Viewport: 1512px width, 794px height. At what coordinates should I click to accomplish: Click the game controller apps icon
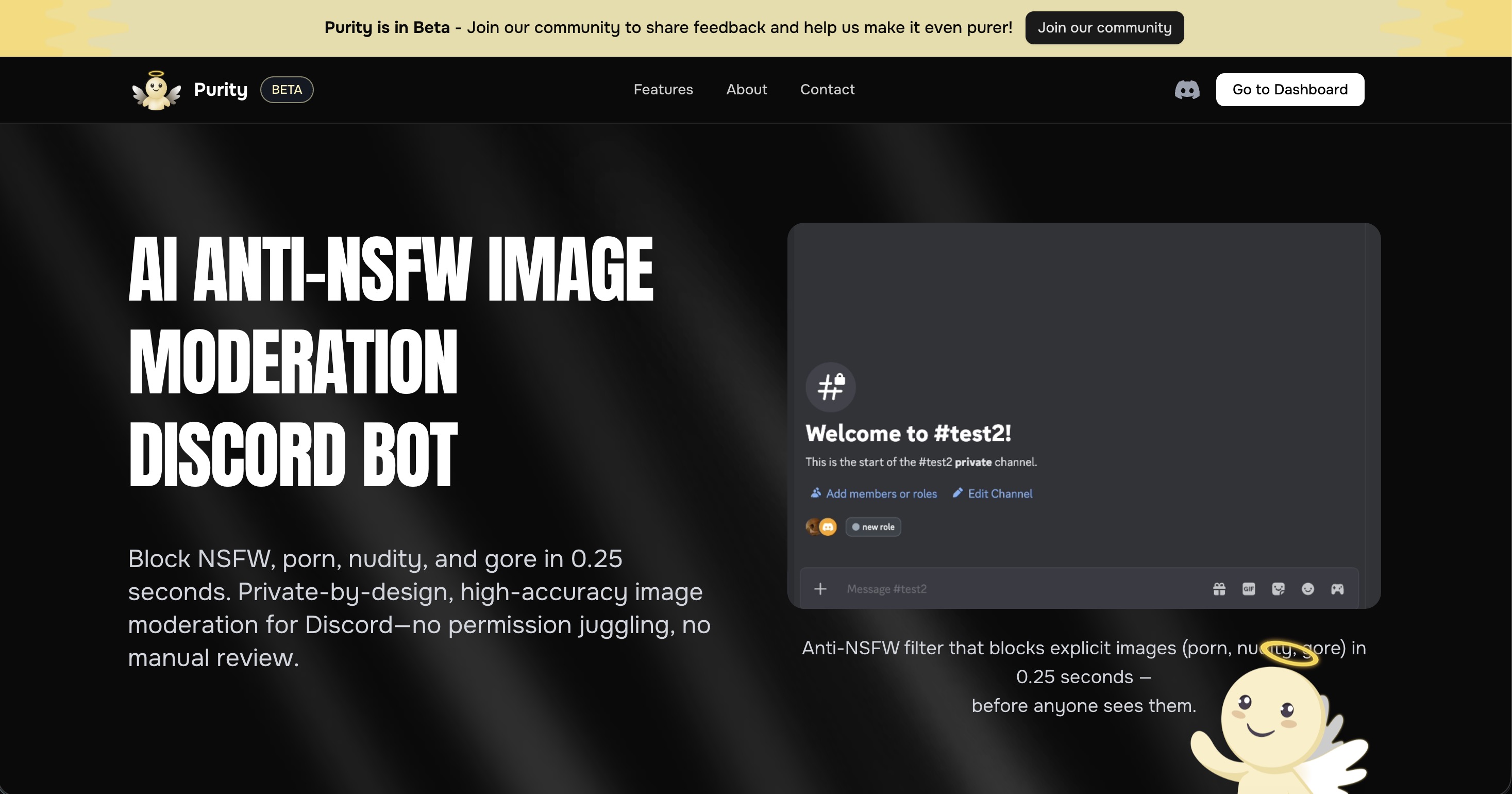(1337, 589)
